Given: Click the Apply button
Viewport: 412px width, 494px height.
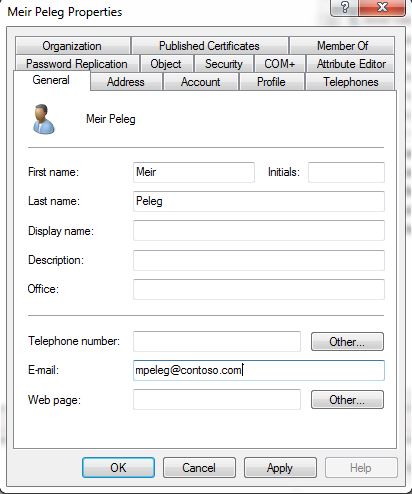Looking at the screenshot, I should [280, 467].
